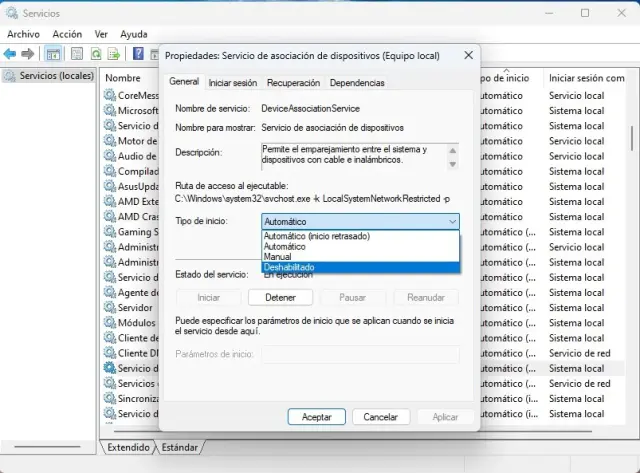The height and width of the screenshot is (473, 640).
Task: Click the export list toolbar icon
Action: [x=116, y=53]
